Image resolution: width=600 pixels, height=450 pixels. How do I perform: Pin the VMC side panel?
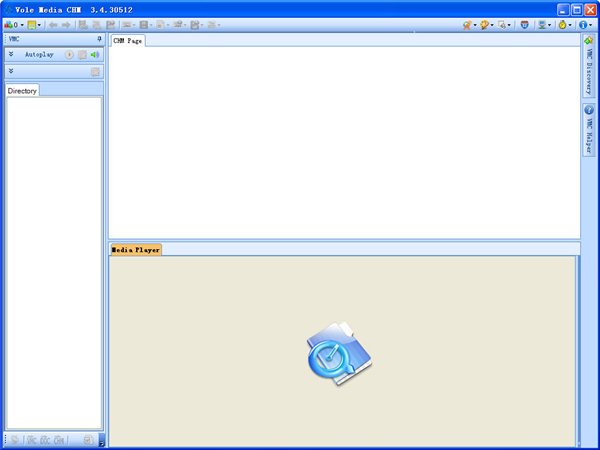(x=99, y=39)
